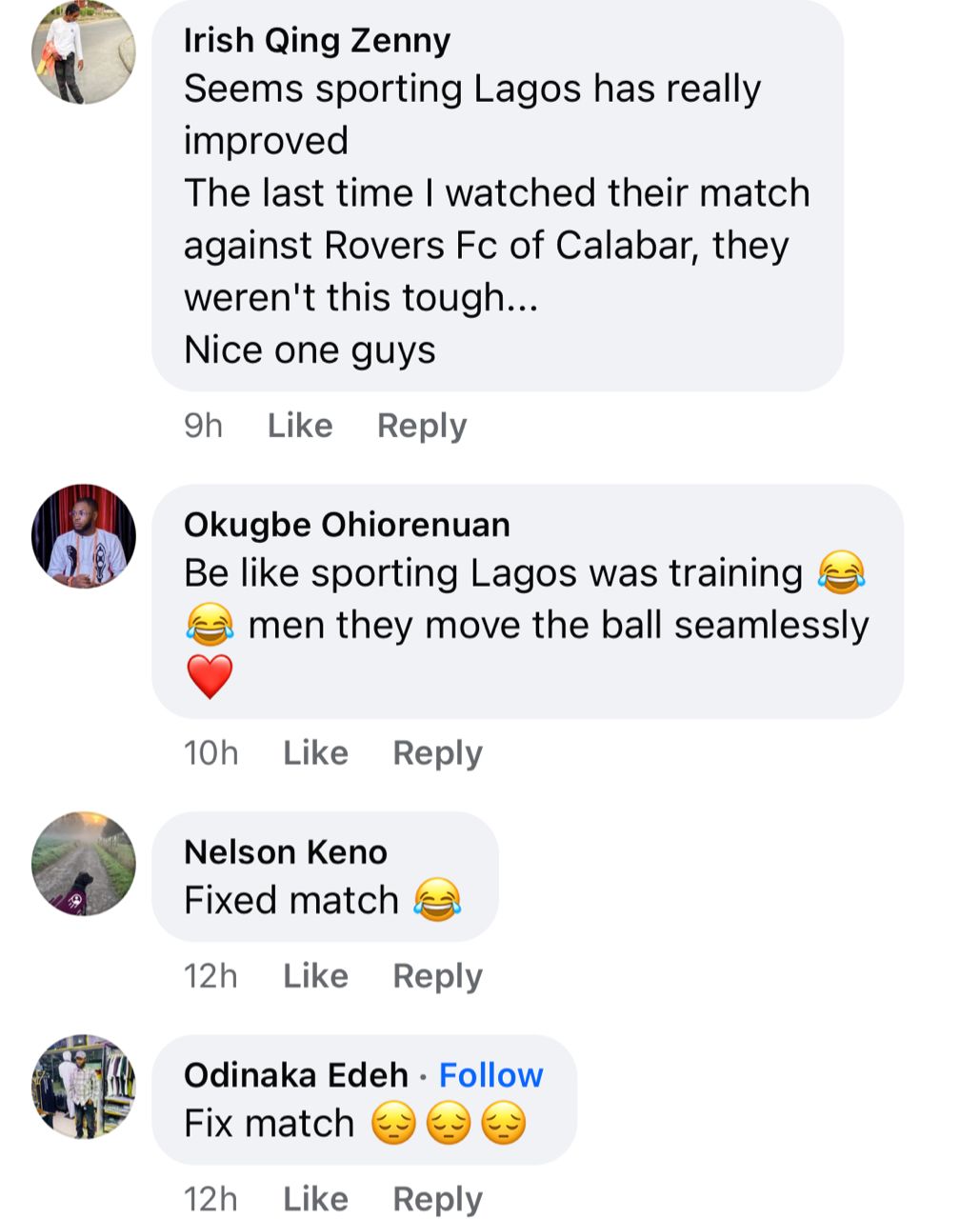The image size is (980, 1219).
Task: Like Irish Qing Zenny's comment
Action: [300, 425]
